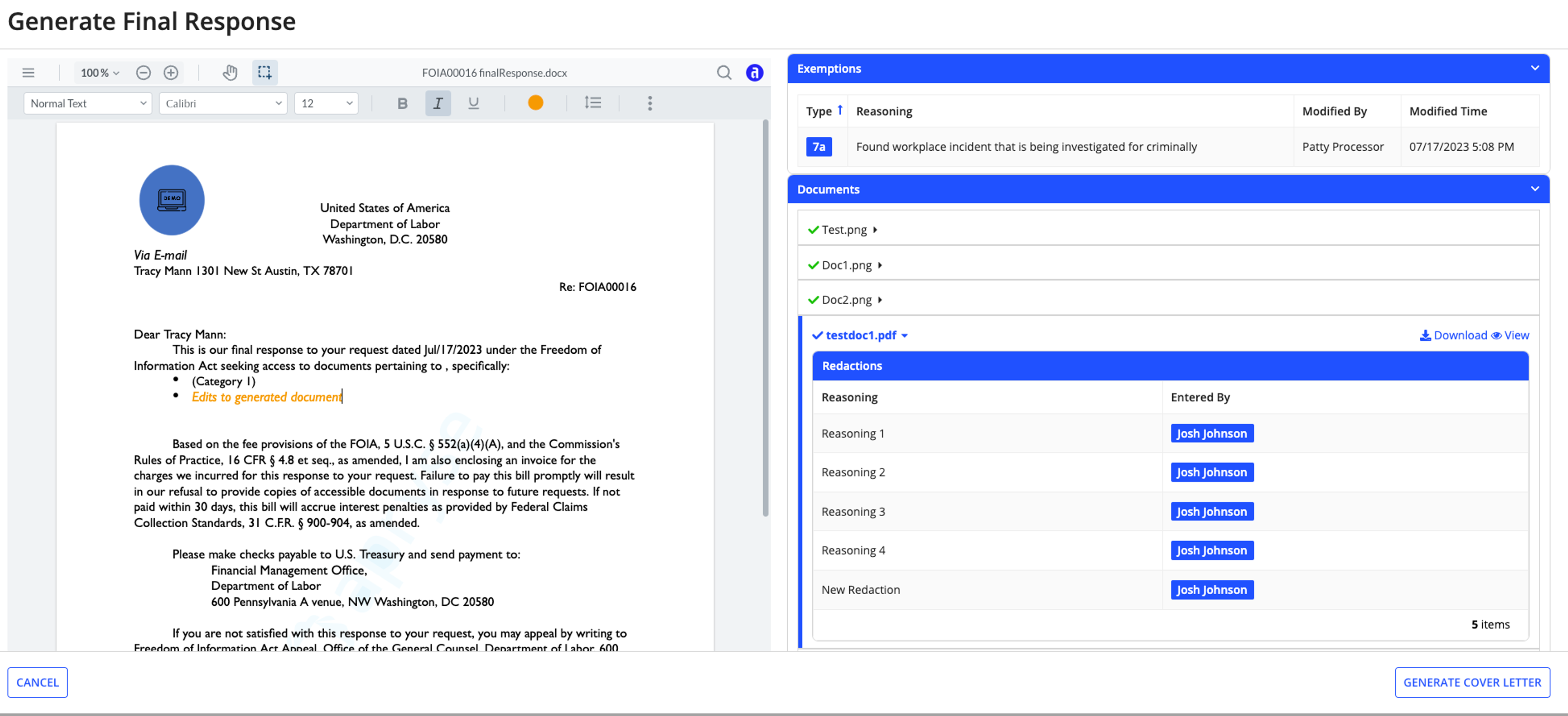1568x716 pixels.
Task: Open the orange text color picker
Action: [x=536, y=103]
